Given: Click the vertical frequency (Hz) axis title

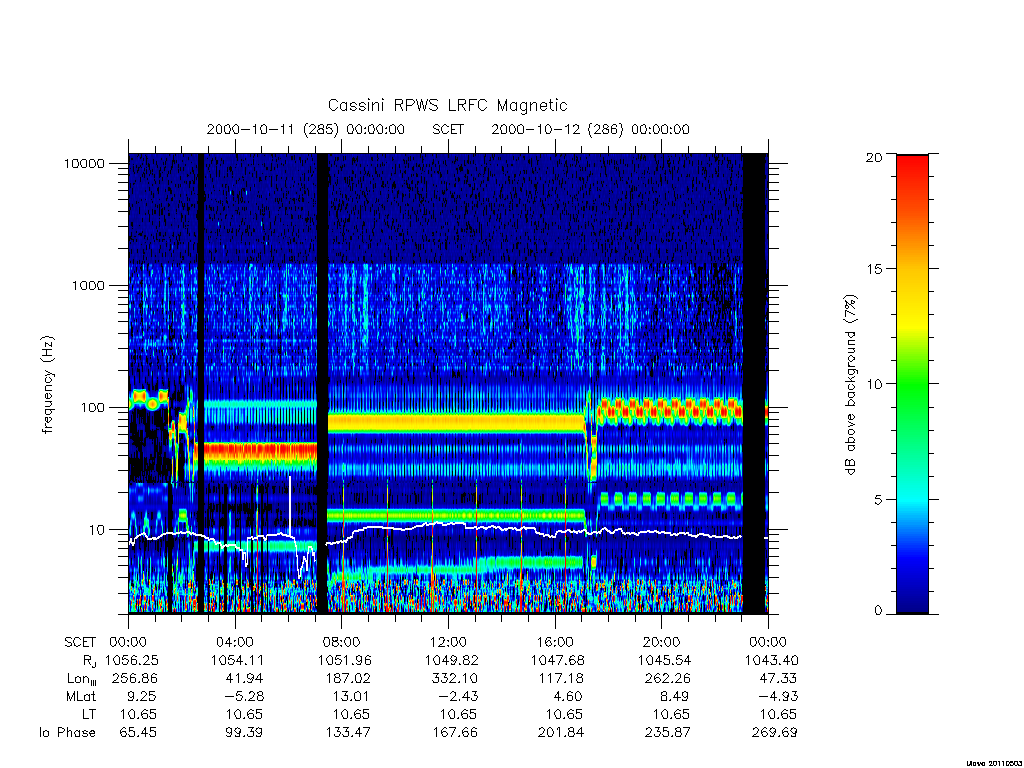Looking at the screenshot, I should (48, 385).
